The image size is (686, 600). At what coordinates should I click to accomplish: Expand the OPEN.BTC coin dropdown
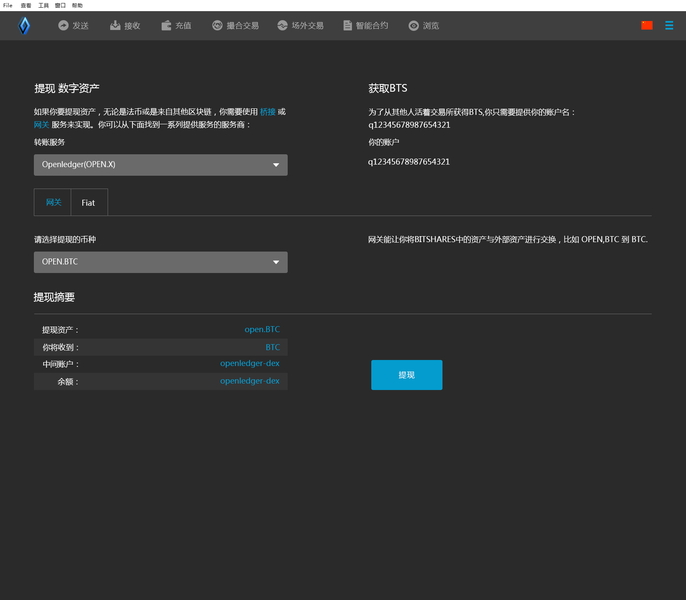(161, 262)
